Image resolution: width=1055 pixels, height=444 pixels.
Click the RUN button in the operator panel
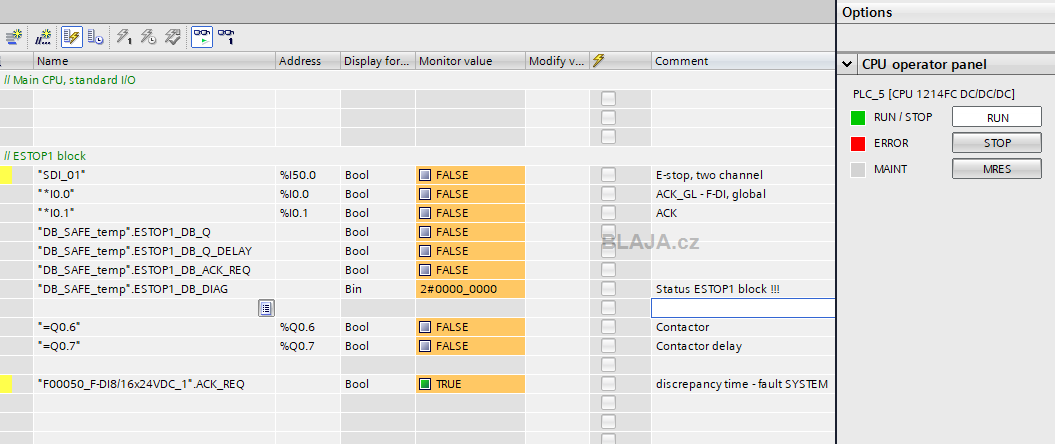996,117
